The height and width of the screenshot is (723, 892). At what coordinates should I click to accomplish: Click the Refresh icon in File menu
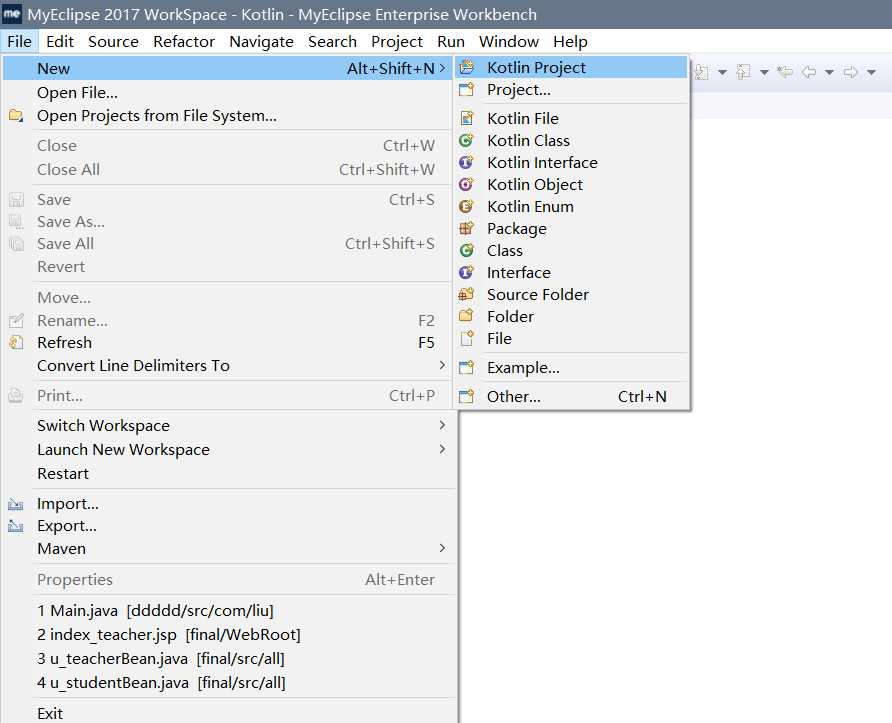(x=16, y=343)
